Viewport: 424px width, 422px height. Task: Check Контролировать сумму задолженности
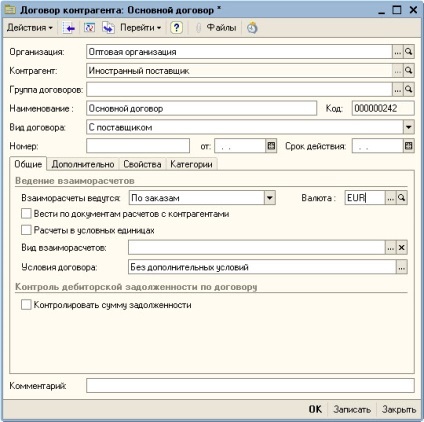26,305
